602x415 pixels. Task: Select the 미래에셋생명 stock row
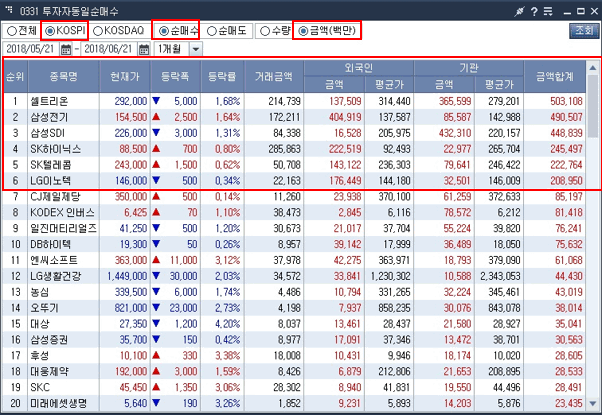[295, 403]
